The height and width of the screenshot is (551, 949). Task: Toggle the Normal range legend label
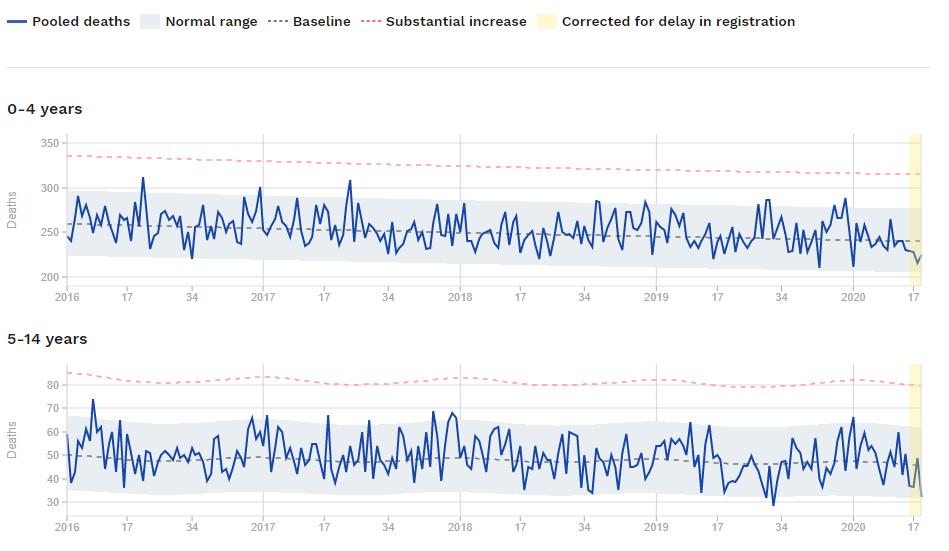pos(211,21)
